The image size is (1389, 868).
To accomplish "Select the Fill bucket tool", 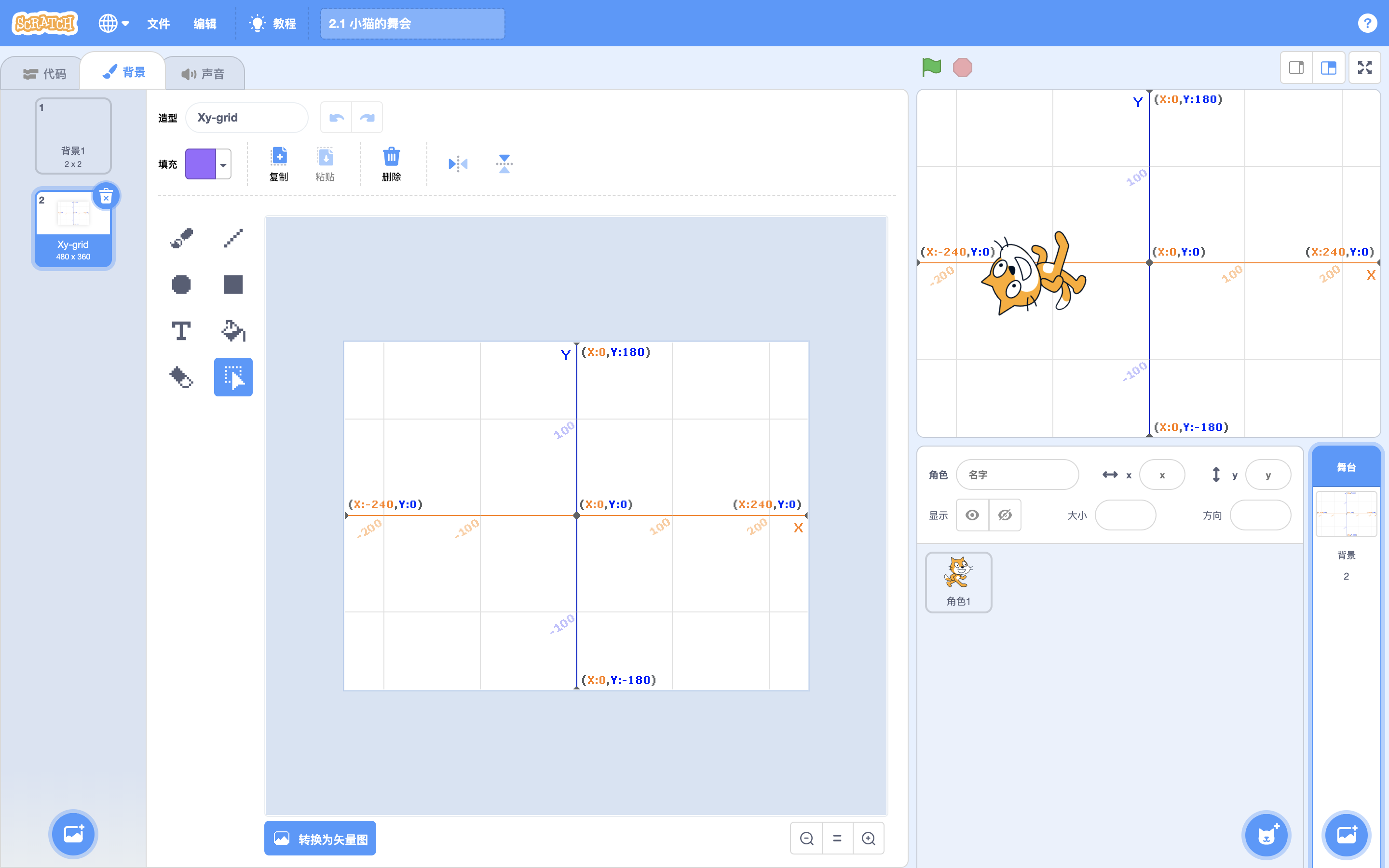I will pos(233,331).
